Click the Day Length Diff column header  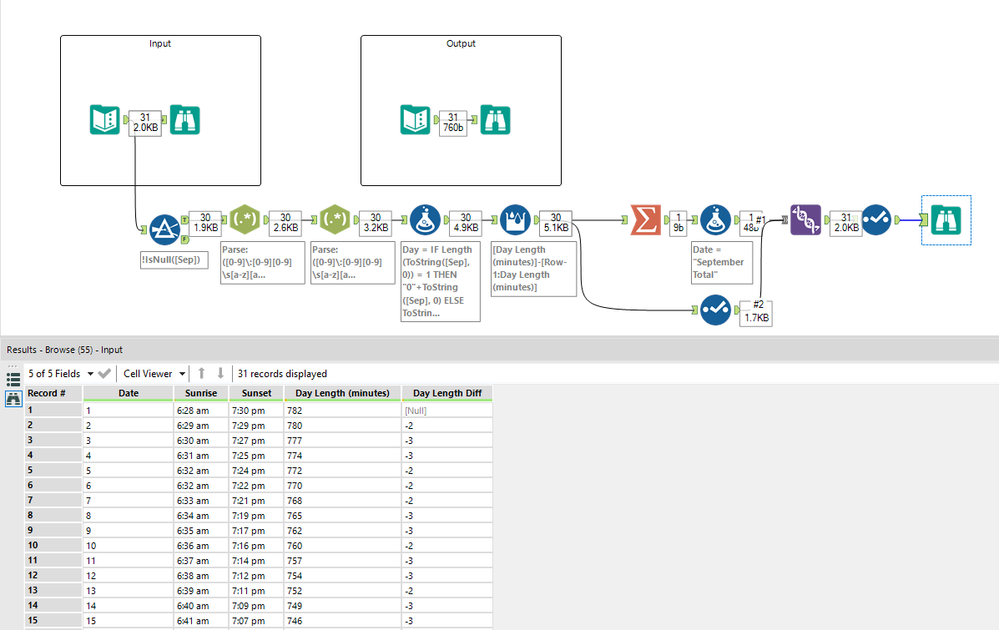[447, 393]
